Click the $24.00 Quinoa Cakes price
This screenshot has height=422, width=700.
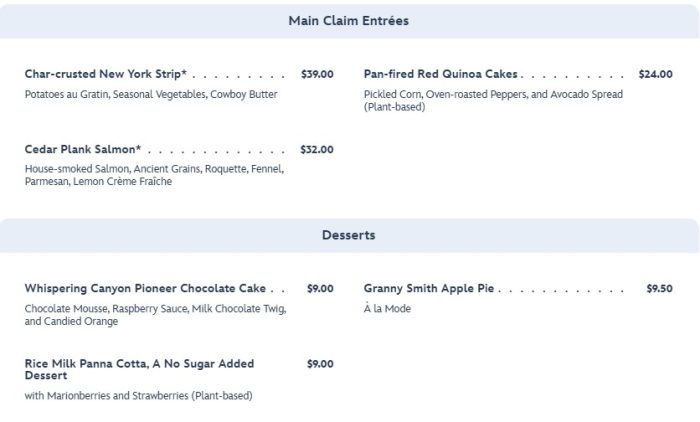pos(655,74)
